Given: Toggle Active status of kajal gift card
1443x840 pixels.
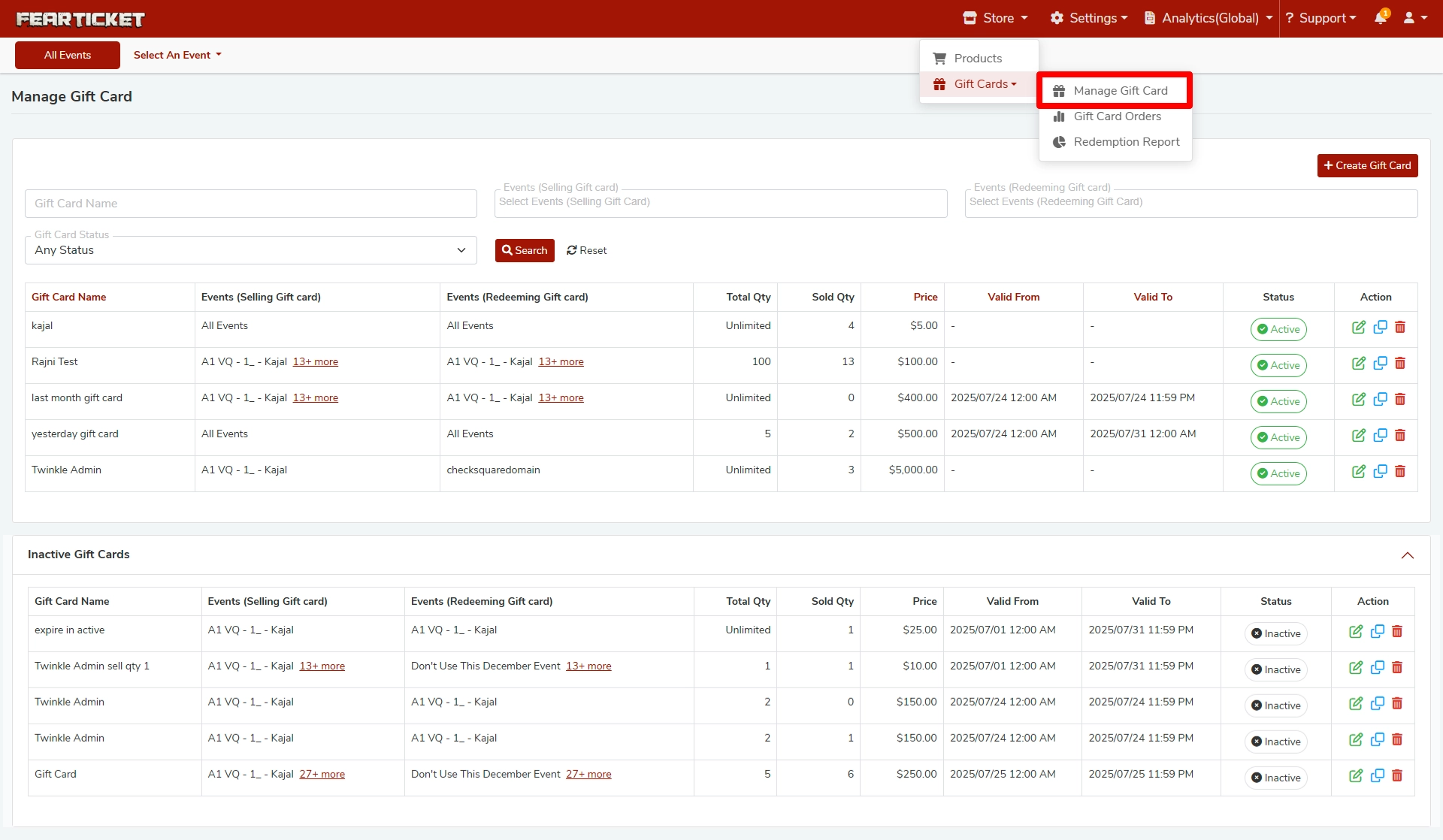Looking at the screenshot, I should coord(1278,329).
